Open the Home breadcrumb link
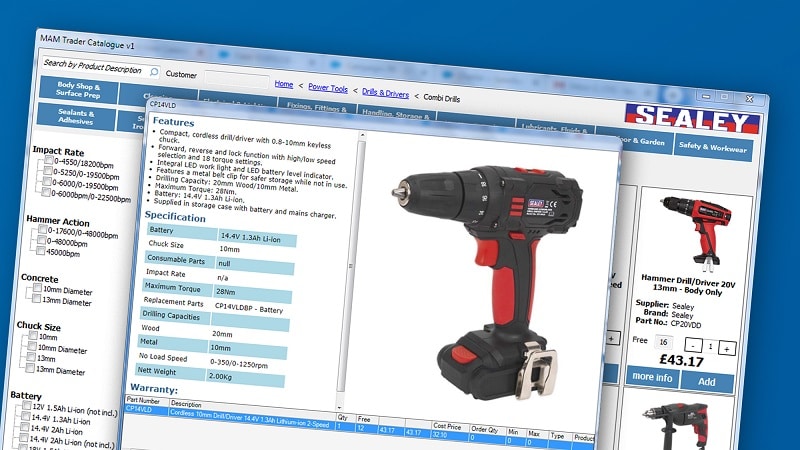This screenshot has height=450, width=800. (x=284, y=84)
